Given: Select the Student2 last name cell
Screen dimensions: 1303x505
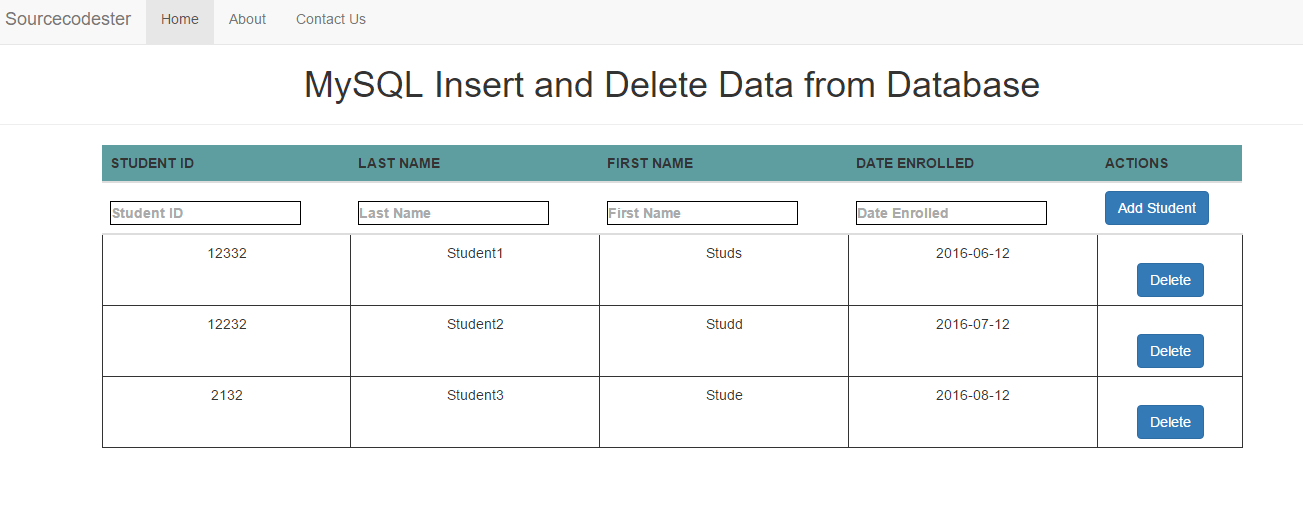Looking at the screenshot, I should (475, 341).
